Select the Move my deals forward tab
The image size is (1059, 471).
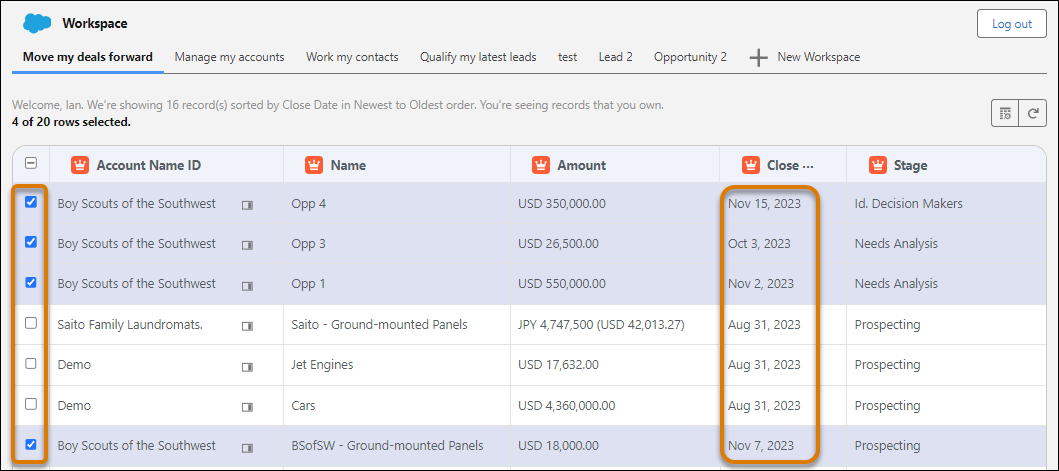[x=88, y=57]
